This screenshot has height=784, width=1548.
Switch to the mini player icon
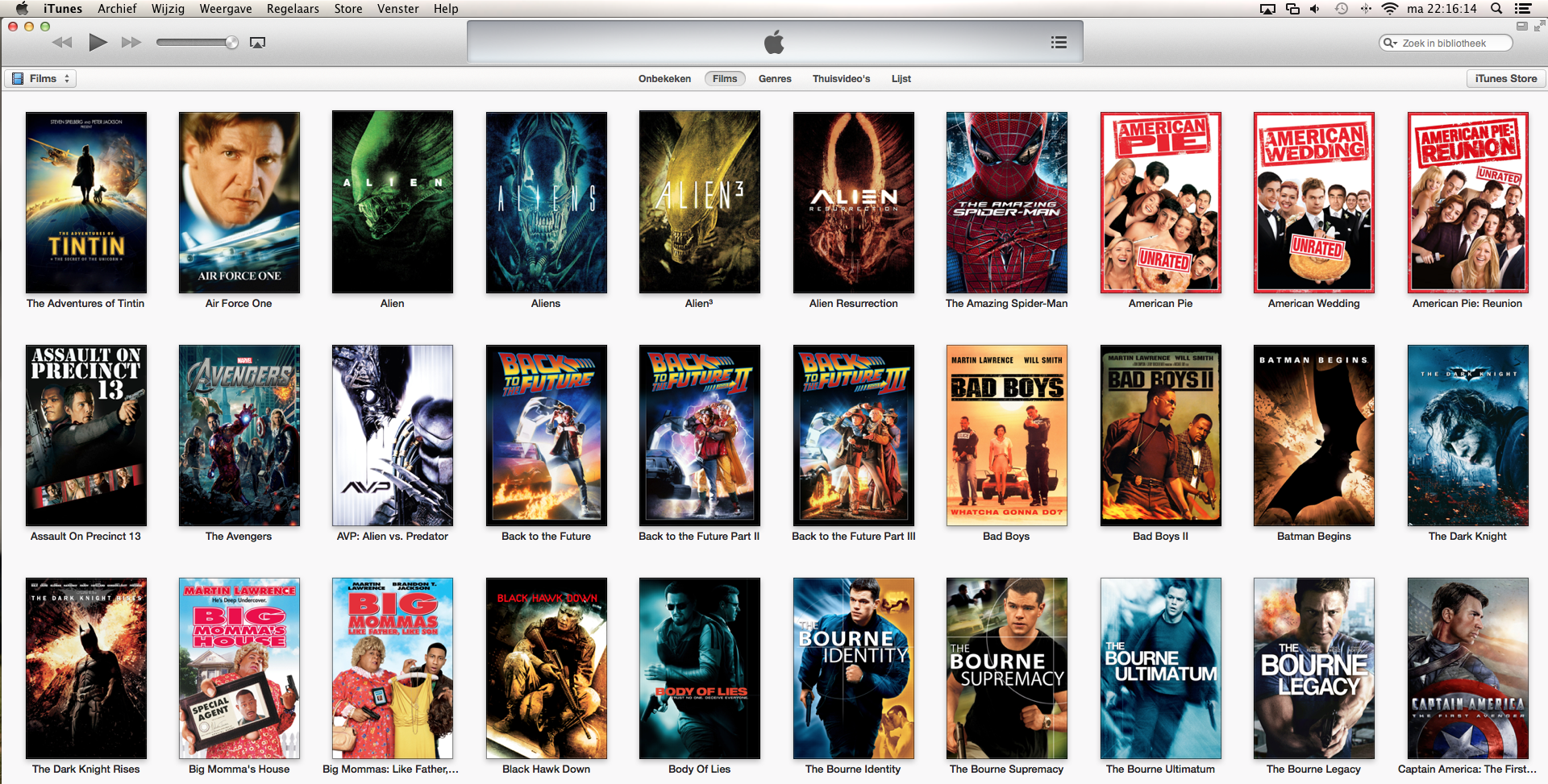point(1522,26)
